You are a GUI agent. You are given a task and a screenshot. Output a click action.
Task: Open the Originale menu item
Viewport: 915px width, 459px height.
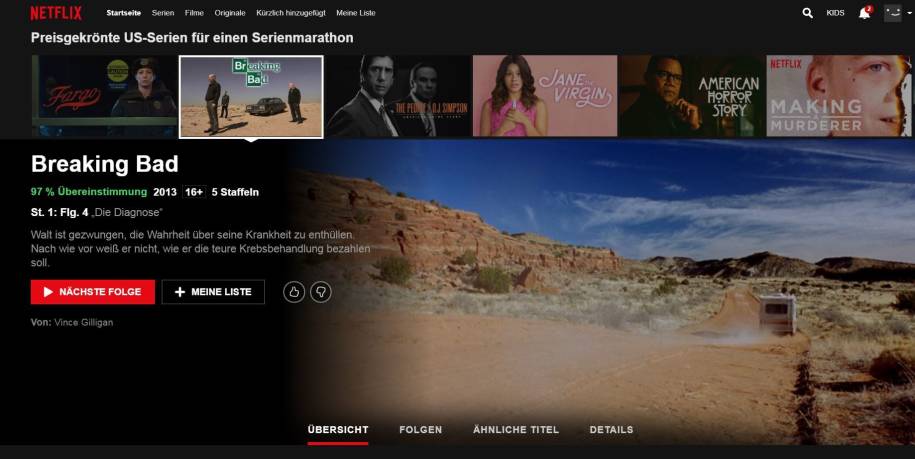pyautogui.click(x=230, y=13)
